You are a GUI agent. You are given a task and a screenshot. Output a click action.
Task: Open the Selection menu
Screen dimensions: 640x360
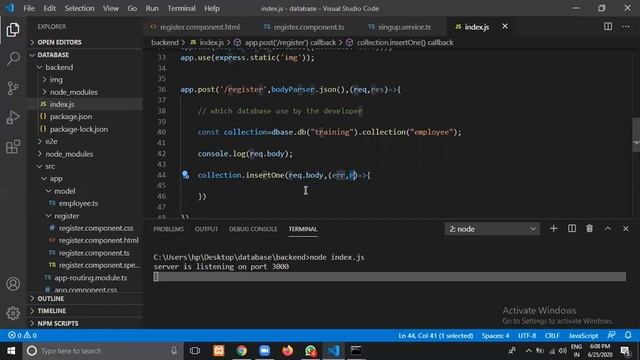(x=79, y=8)
